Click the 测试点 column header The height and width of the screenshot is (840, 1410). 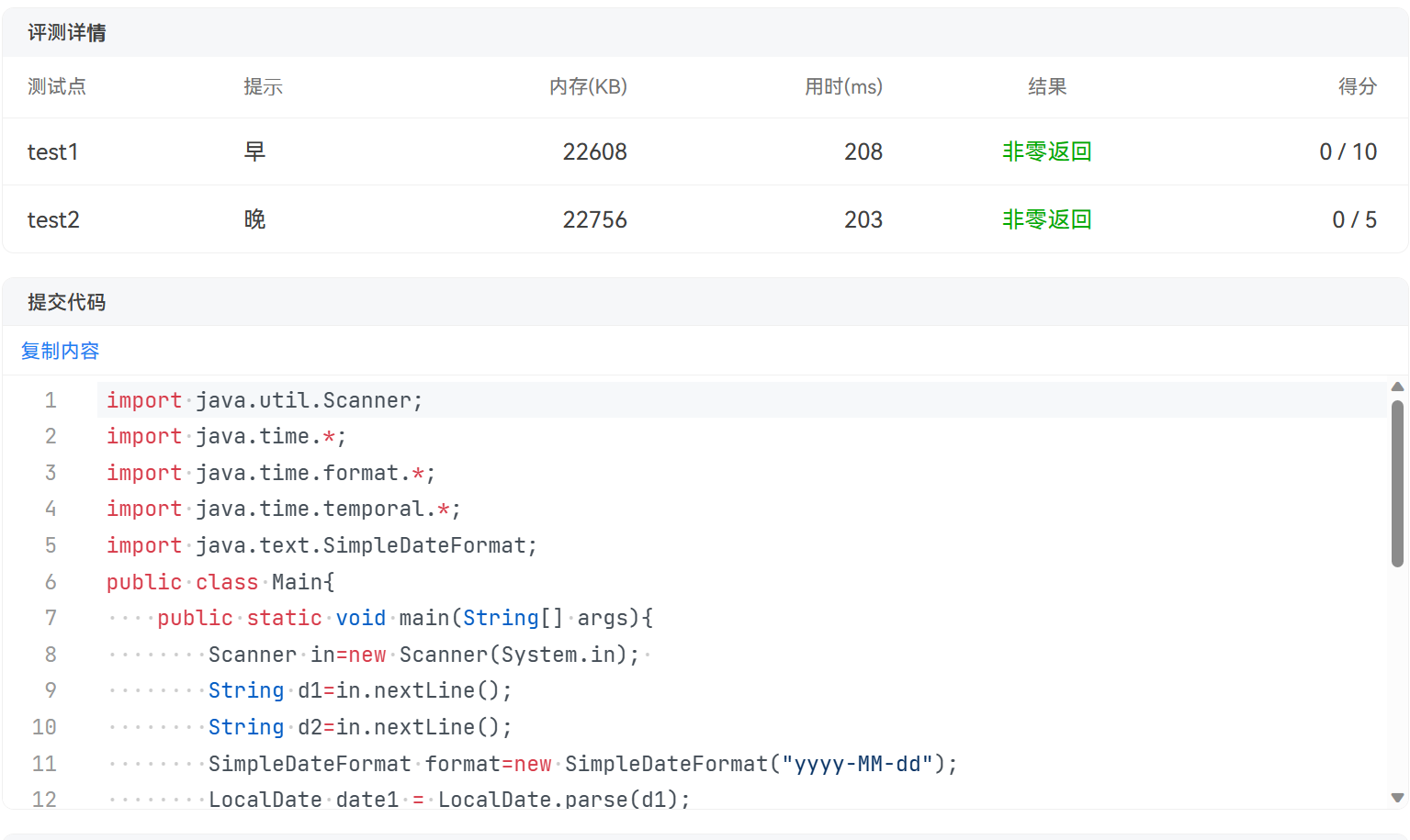pos(57,86)
